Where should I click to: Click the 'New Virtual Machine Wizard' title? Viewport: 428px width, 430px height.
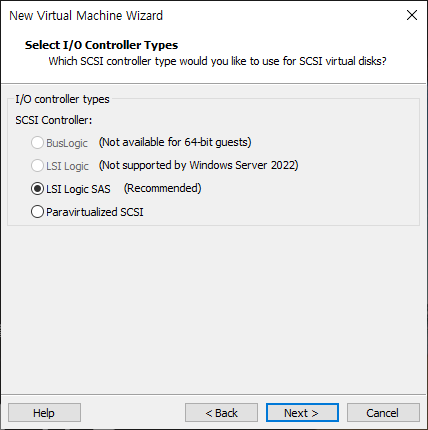86,16
